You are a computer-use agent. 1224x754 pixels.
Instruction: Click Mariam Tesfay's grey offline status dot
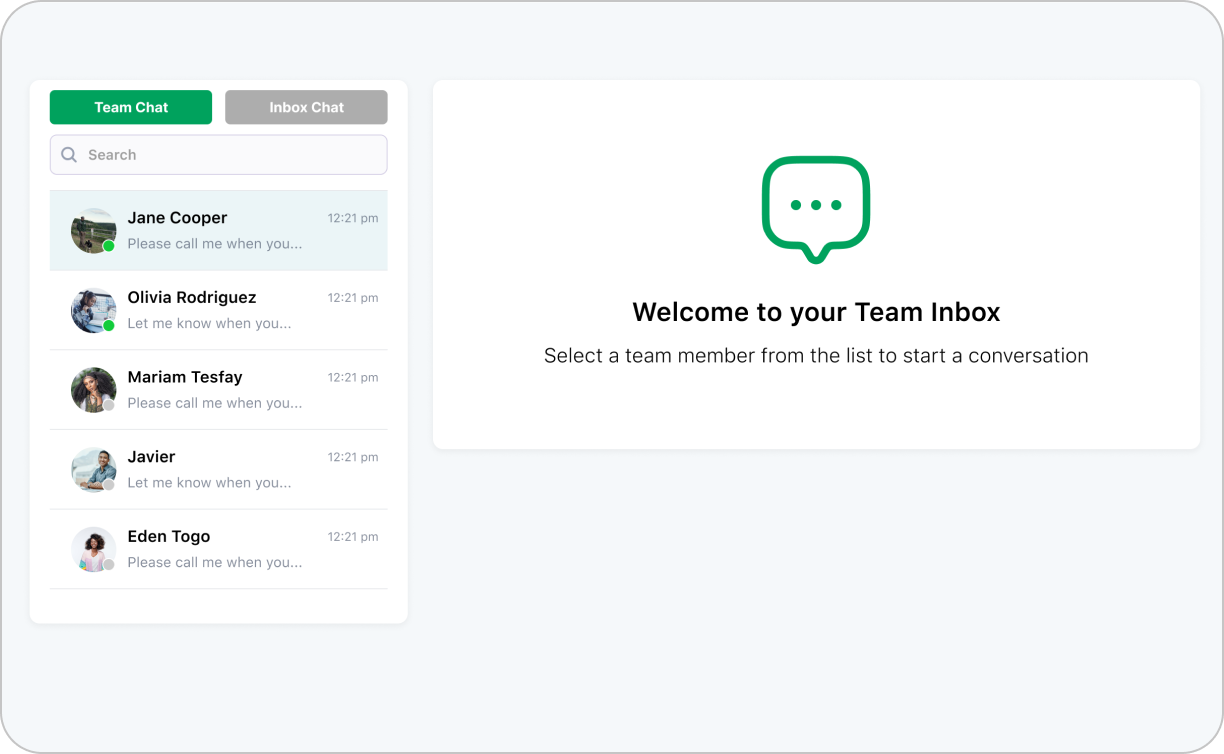[x=109, y=405]
